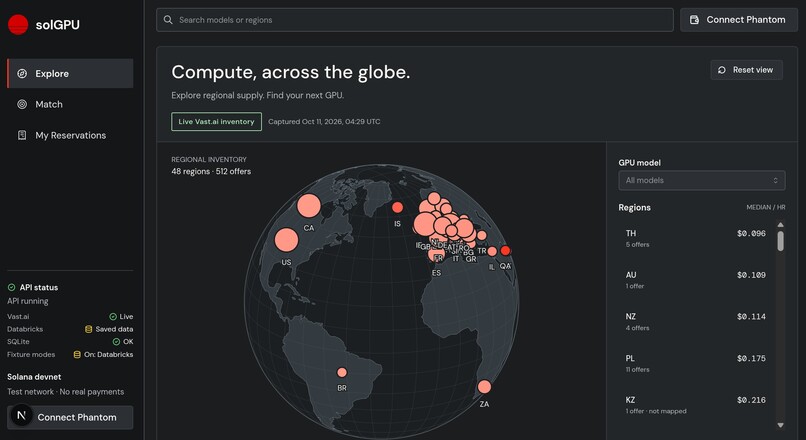Viewport: 806px width, 440px height.
Task: Click the regions list scrollbar down arrow
Action: tap(780, 425)
